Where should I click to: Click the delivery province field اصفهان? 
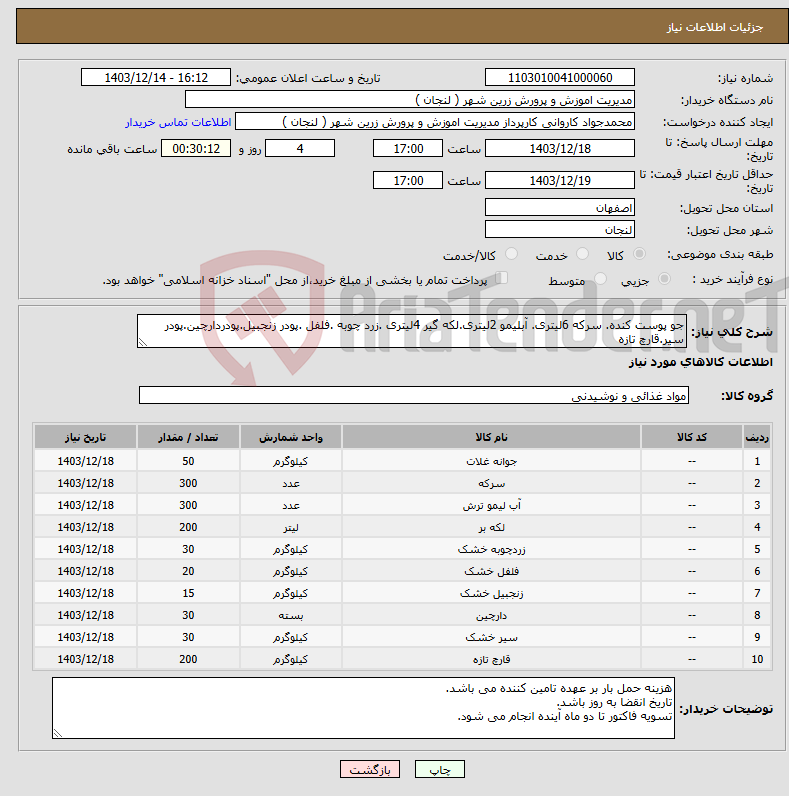point(560,208)
